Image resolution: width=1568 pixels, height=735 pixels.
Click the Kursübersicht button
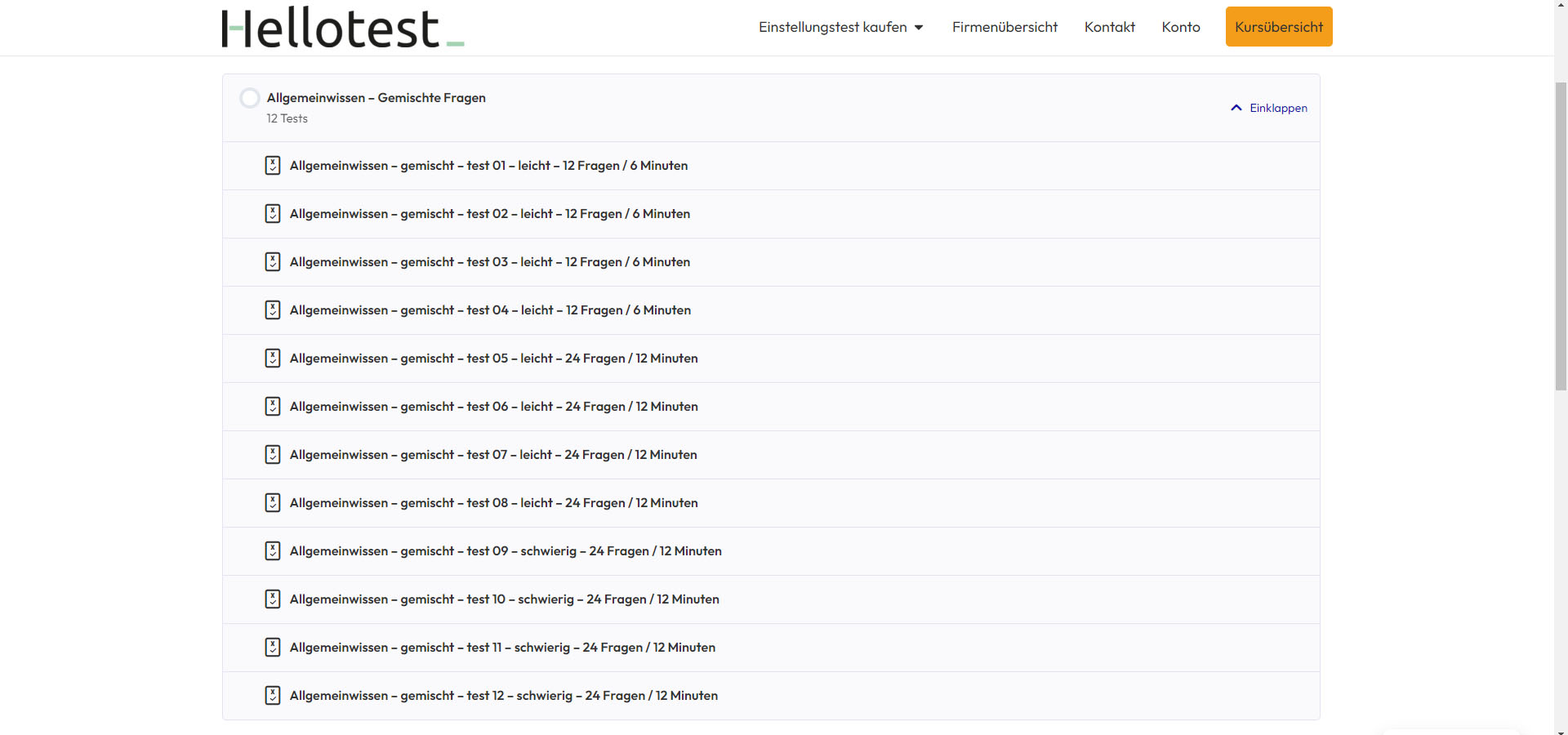(1279, 27)
